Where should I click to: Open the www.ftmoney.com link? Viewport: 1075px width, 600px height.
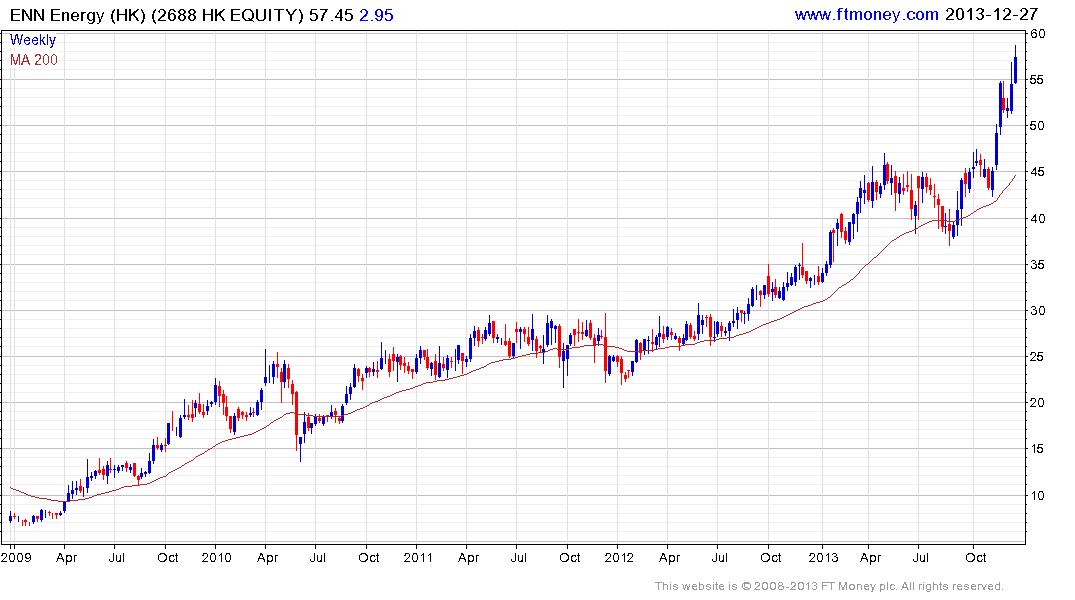[866, 14]
